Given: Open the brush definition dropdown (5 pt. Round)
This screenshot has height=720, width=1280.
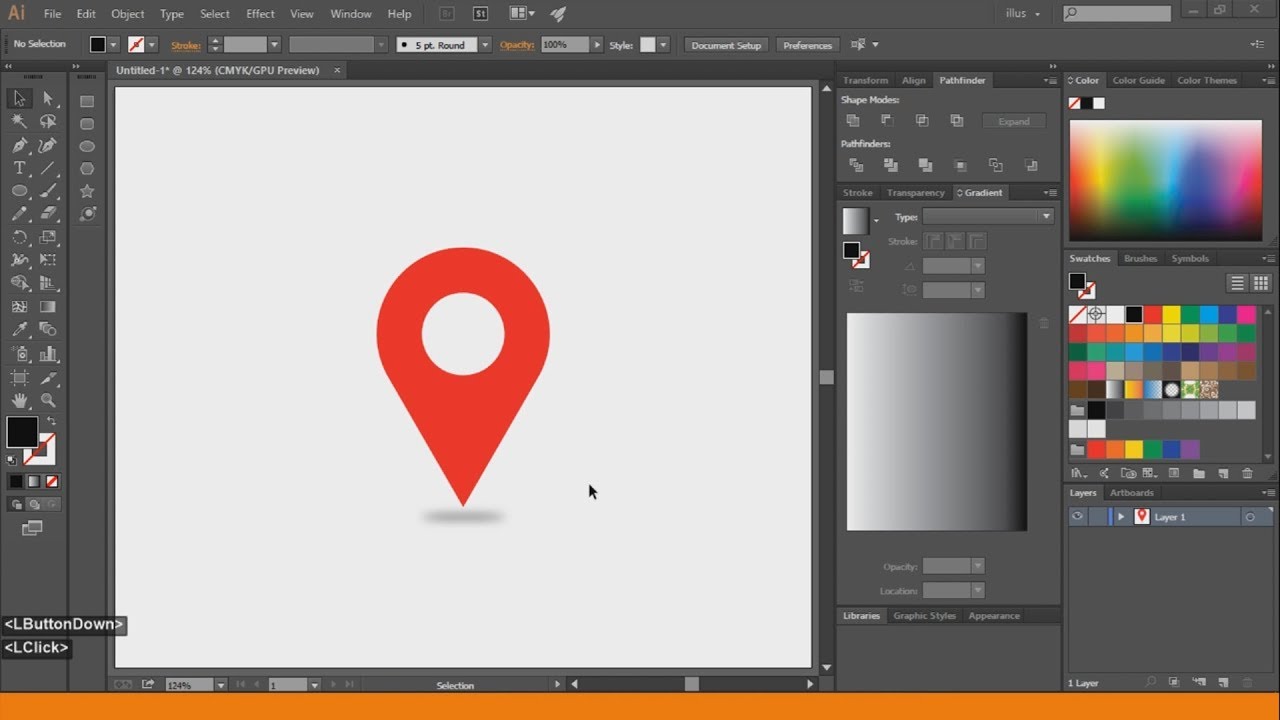Looking at the screenshot, I should point(485,45).
